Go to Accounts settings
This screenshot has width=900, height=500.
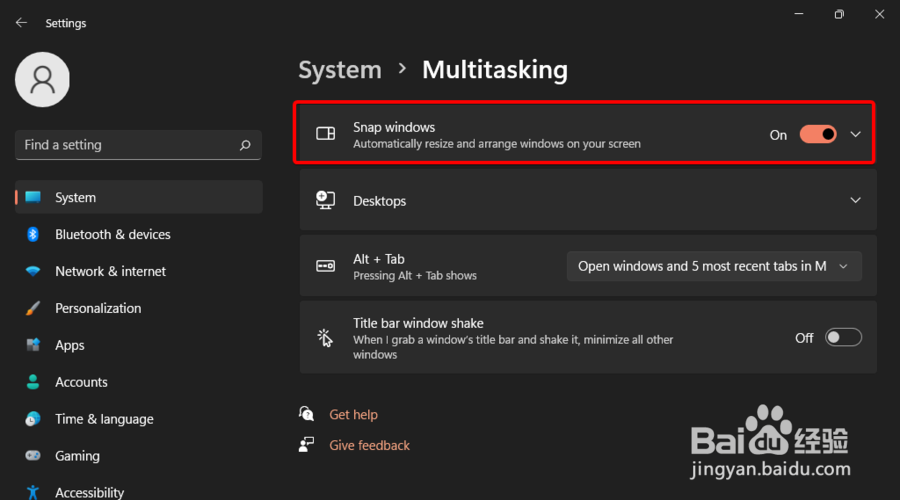(81, 382)
